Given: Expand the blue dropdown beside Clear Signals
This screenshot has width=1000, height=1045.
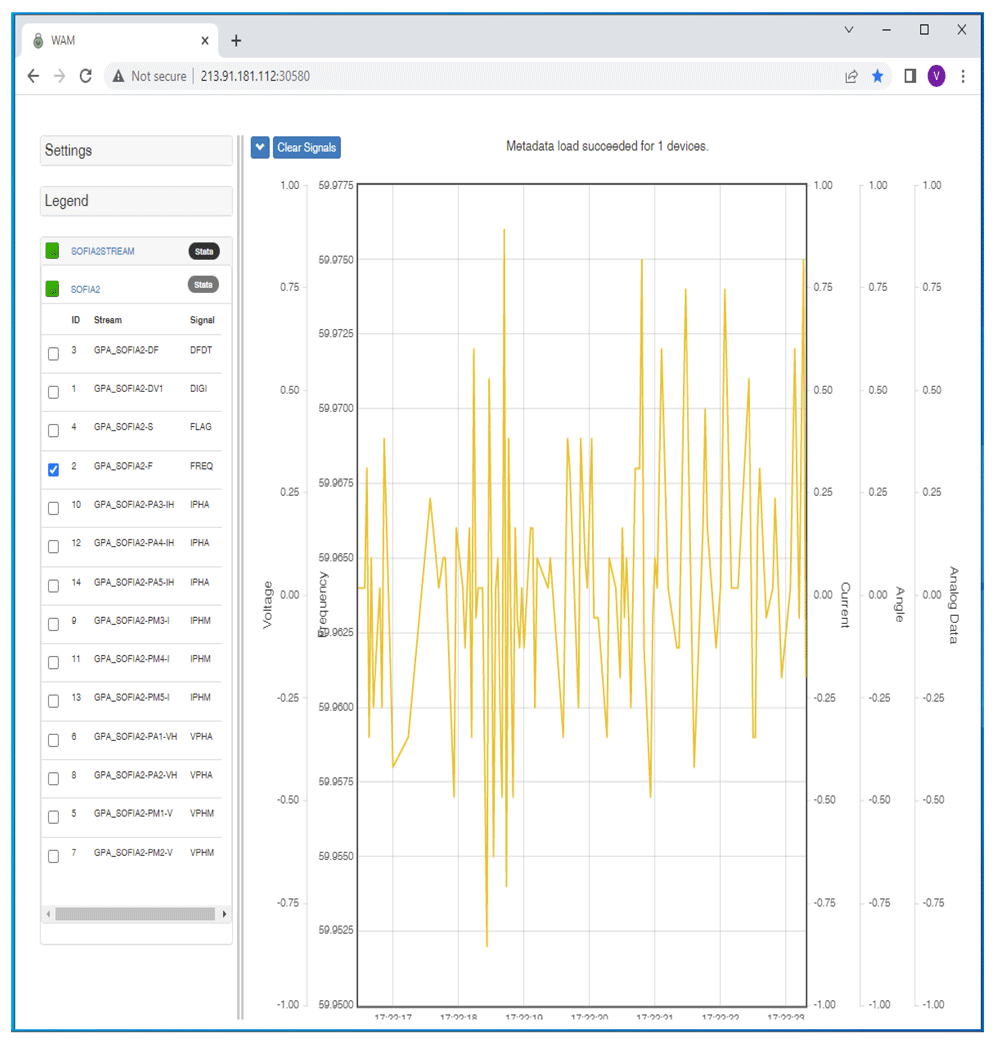Looking at the screenshot, I should (260, 147).
